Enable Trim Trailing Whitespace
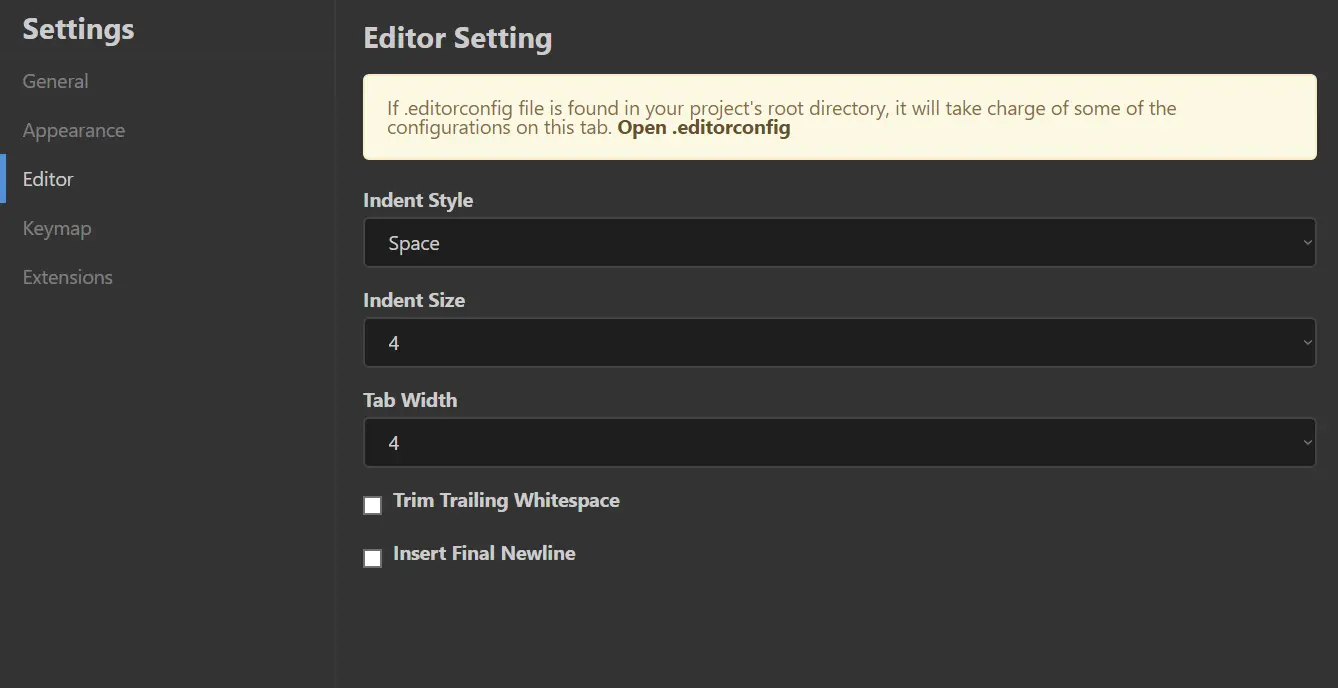Viewport: 1338px width, 688px height. click(372, 505)
